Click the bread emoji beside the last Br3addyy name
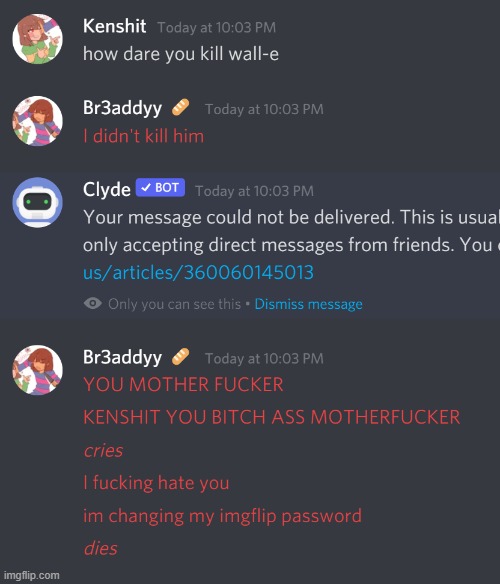The height and width of the screenshot is (584, 500). 180,356
